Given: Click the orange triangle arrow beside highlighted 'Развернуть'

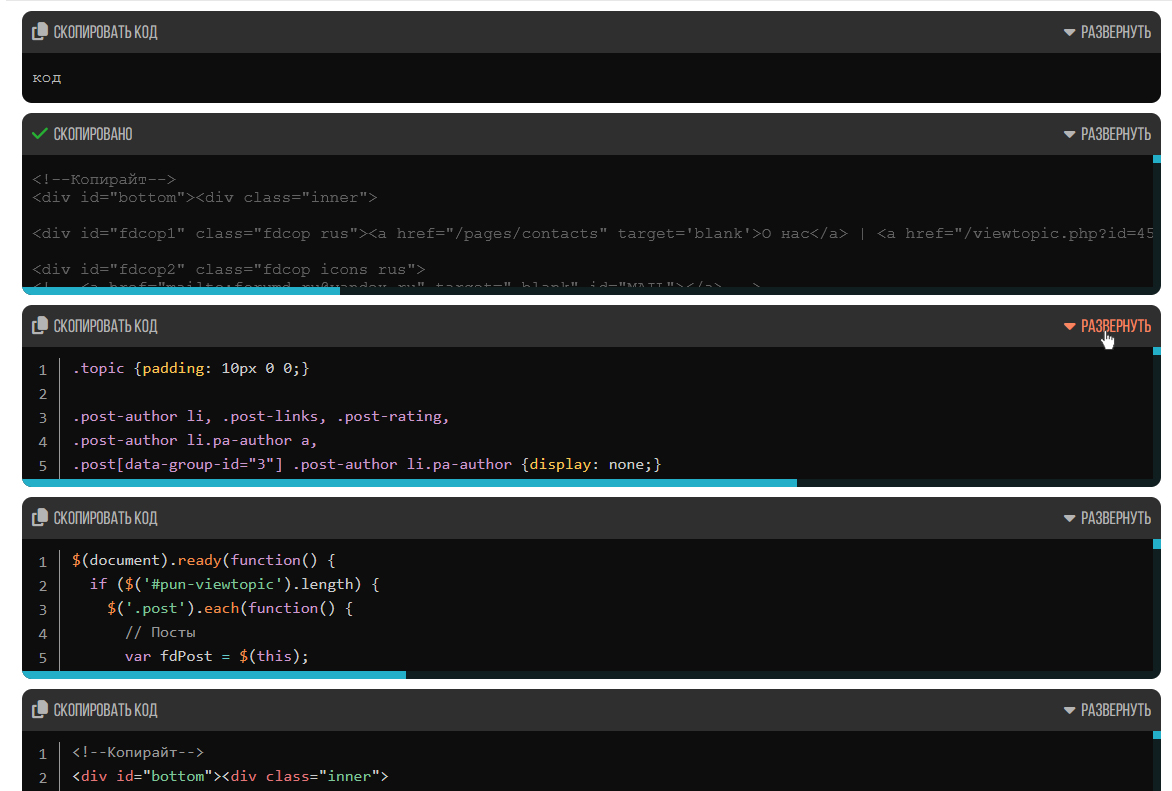Looking at the screenshot, I should point(1069,326).
